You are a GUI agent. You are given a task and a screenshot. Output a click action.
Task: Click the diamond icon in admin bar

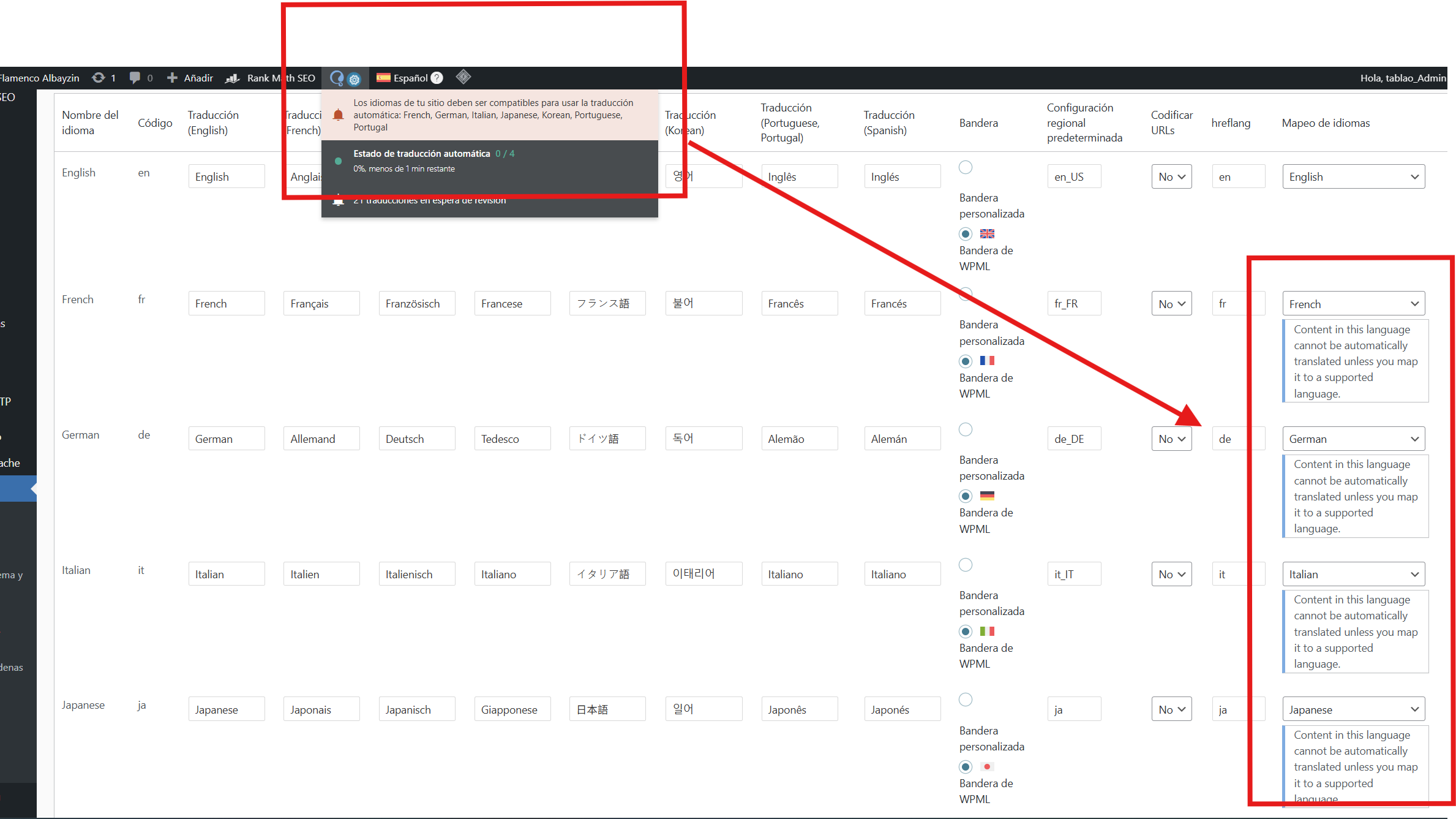[463, 77]
